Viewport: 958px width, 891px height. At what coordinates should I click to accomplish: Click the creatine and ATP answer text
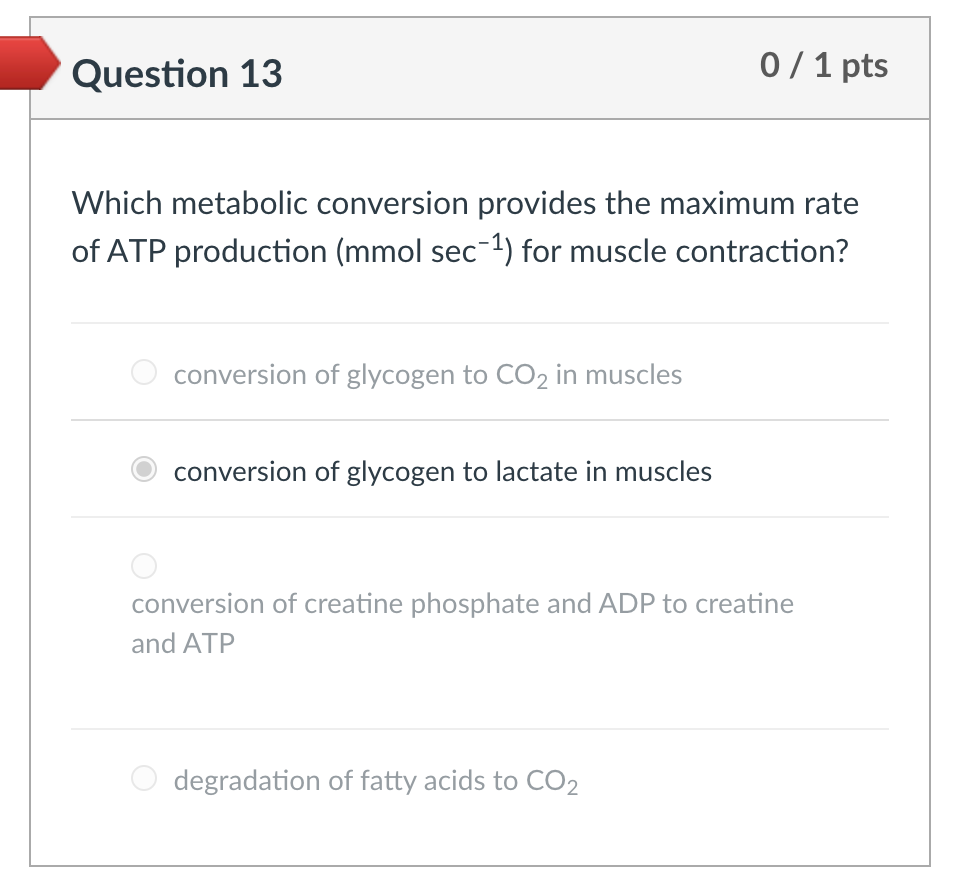tap(462, 622)
